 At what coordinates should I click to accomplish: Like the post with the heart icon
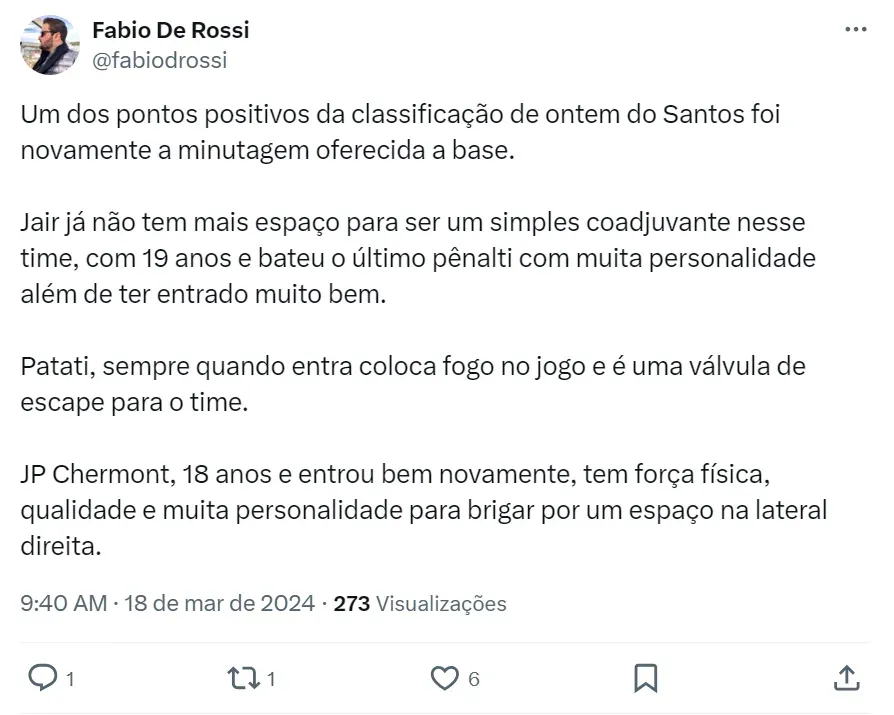click(443, 678)
